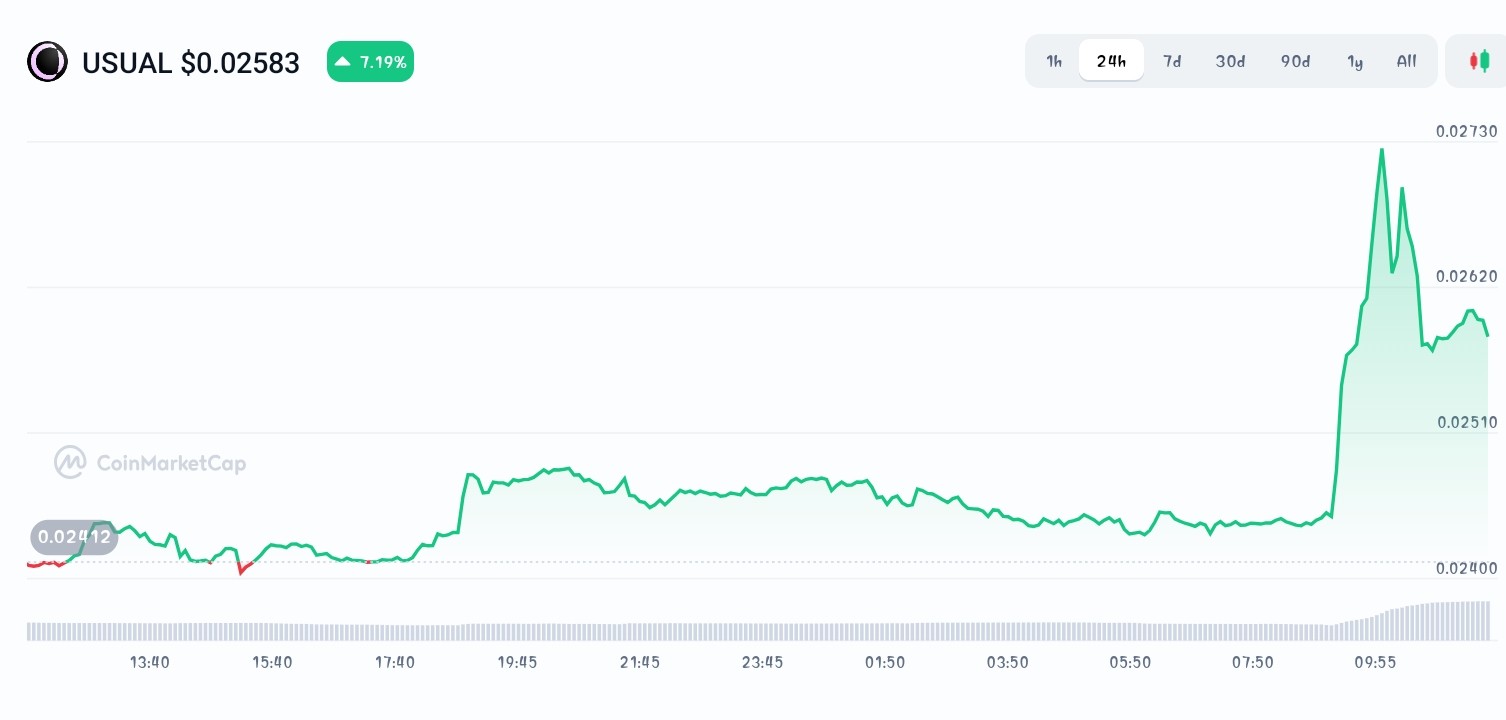Select the 1y time range
This screenshot has height=720, width=1506.
pyautogui.click(x=1355, y=61)
